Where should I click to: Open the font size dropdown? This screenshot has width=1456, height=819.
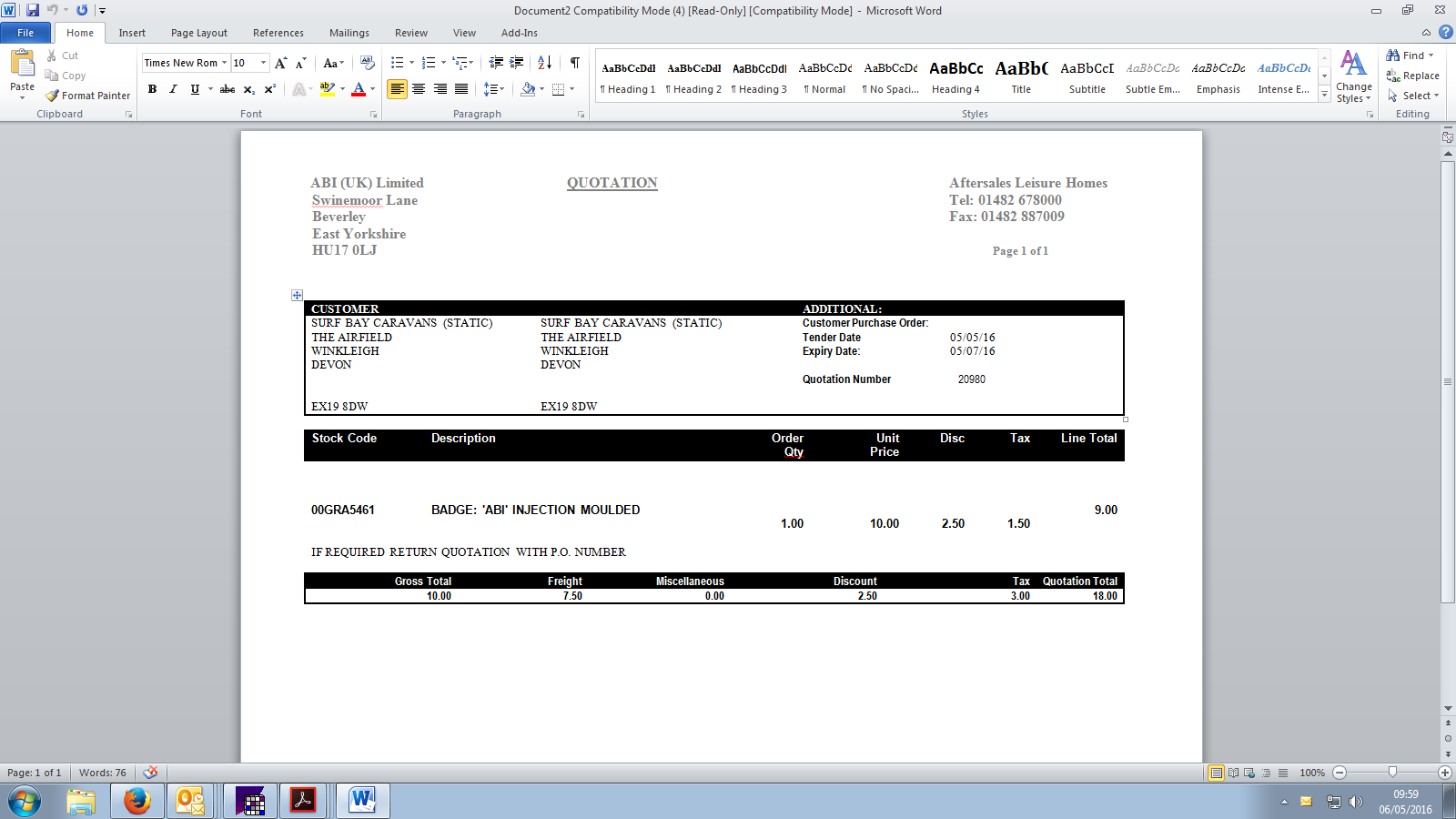click(264, 63)
